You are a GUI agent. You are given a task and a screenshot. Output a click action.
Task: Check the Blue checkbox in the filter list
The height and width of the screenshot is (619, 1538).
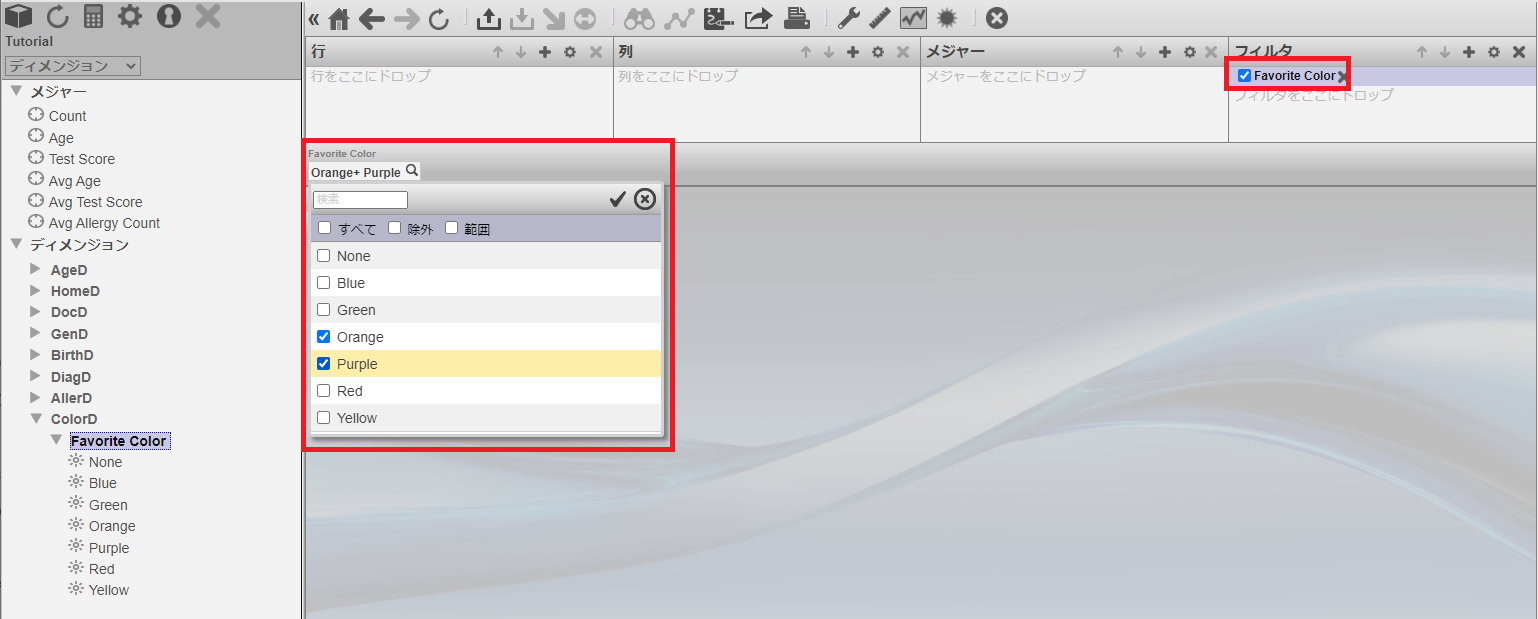(324, 283)
